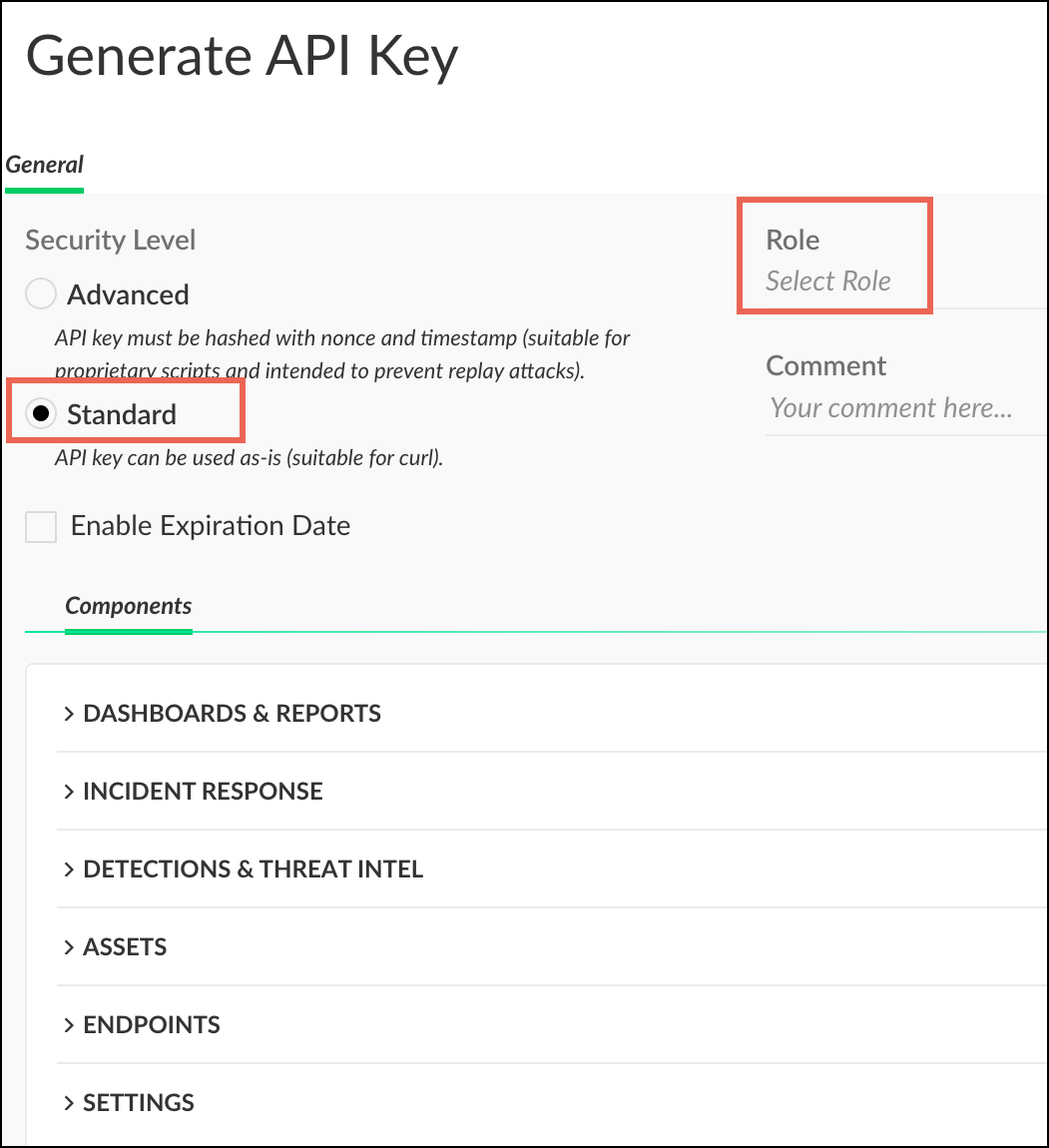Select the Advanced security level radio button
1049x1148 pixels.
point(41,294)
